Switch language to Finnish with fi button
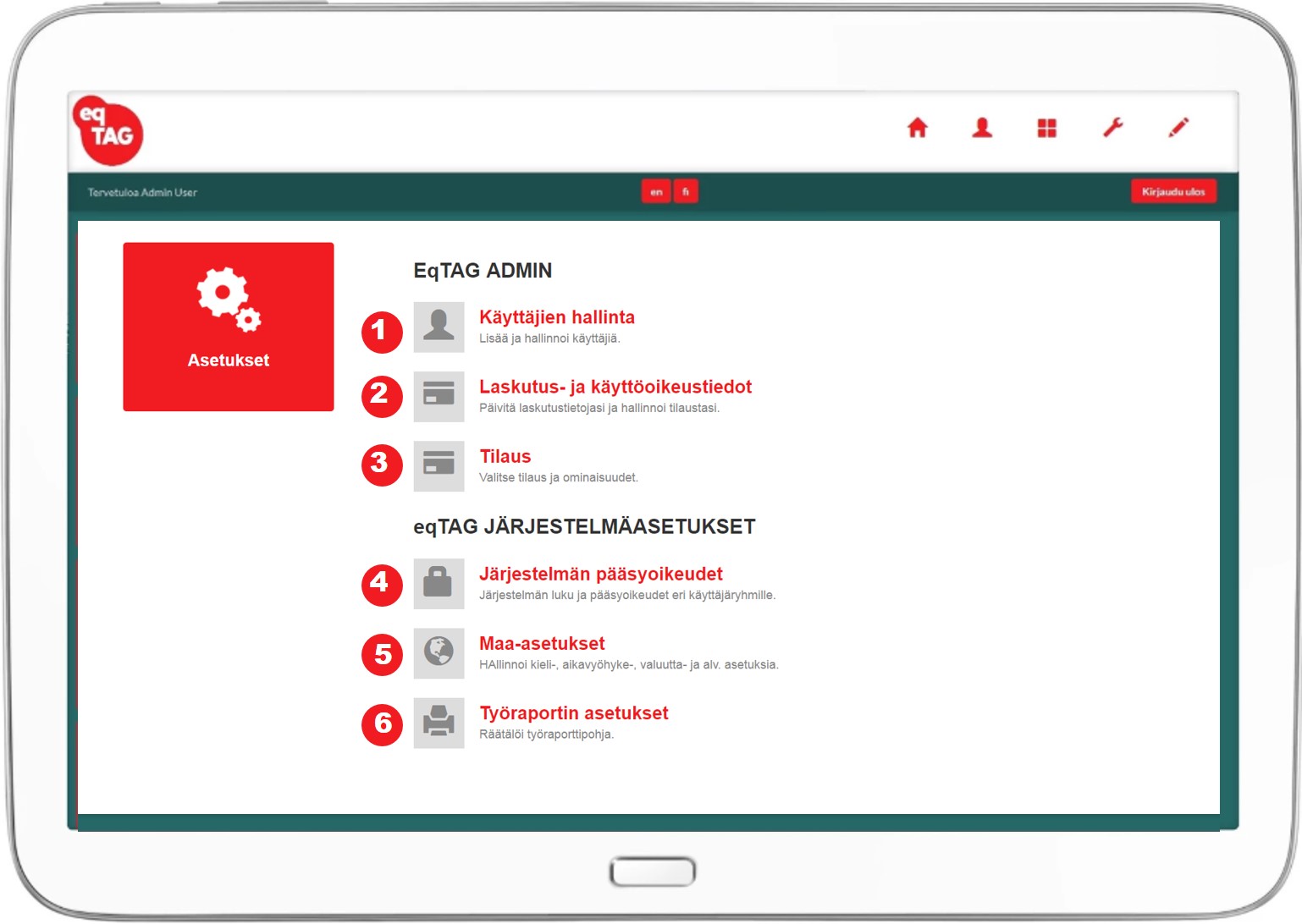The height and width of the screenshot is (924, 1302). click(686, 192)
